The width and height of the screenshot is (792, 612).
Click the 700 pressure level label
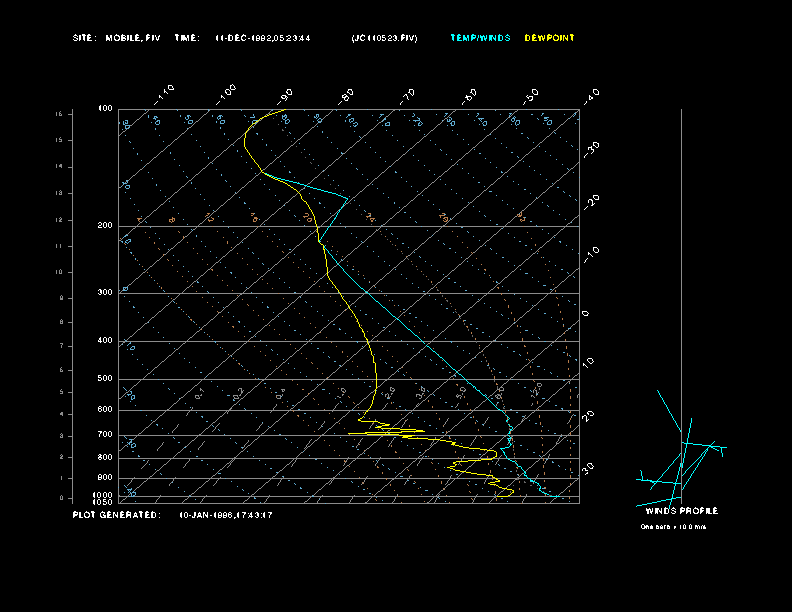click(x=105, y=434)
